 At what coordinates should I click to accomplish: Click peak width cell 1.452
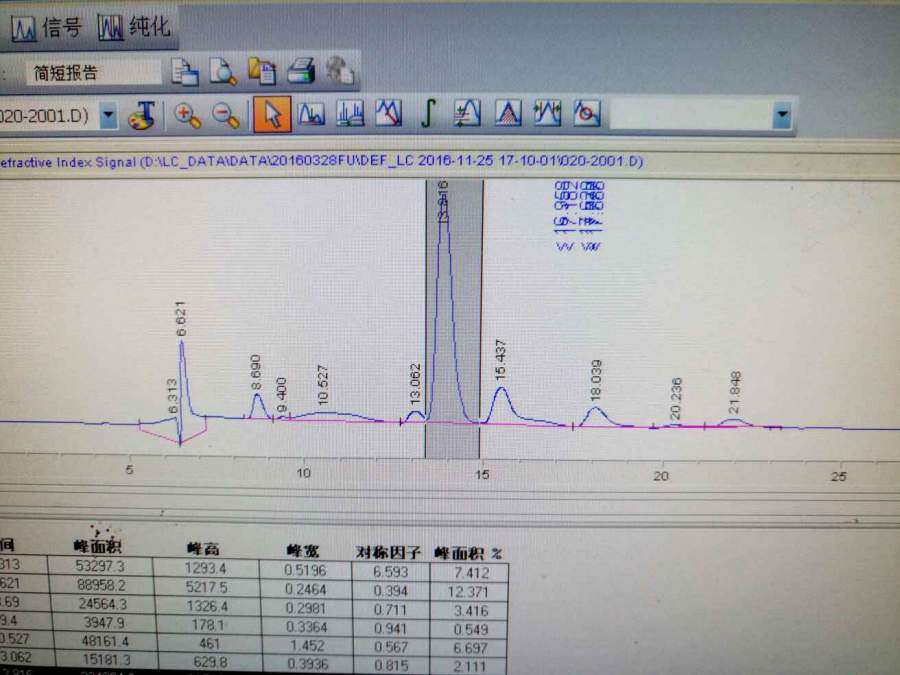(x=307, y=646)
